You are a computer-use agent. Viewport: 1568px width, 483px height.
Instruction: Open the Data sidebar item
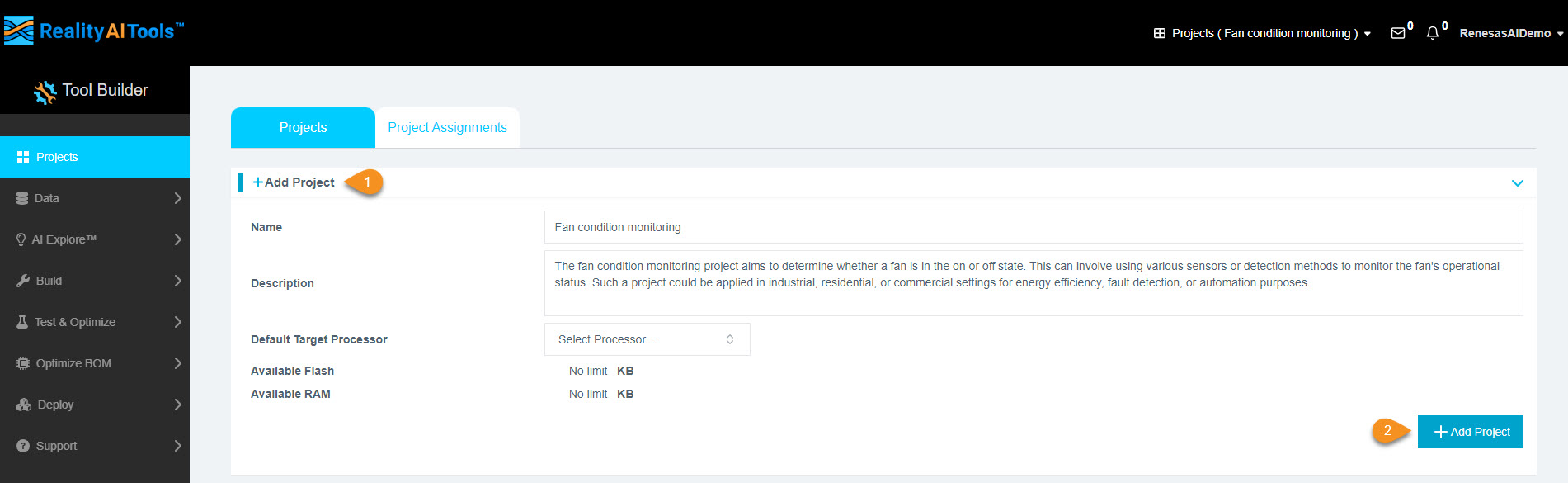click(95, 198)
